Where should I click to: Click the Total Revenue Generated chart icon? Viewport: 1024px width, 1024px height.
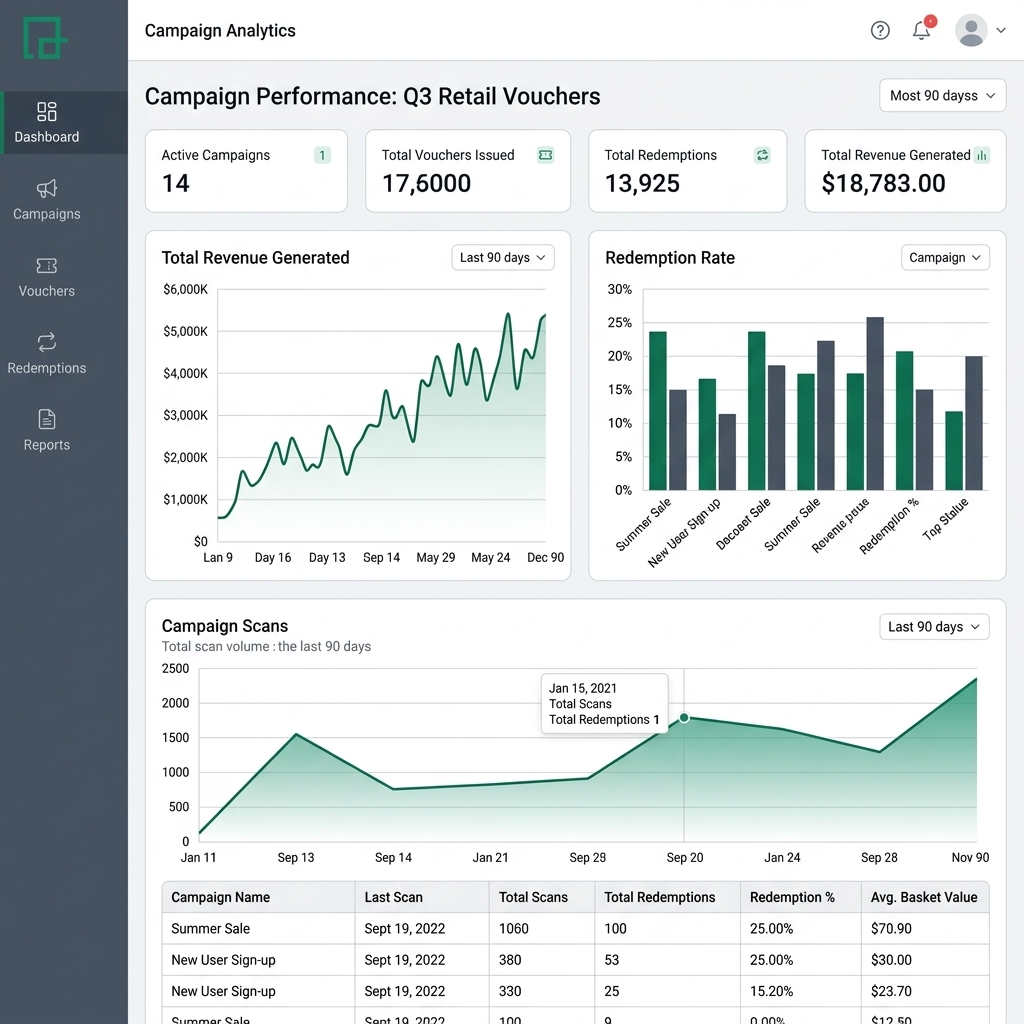(x=982, y=155)
